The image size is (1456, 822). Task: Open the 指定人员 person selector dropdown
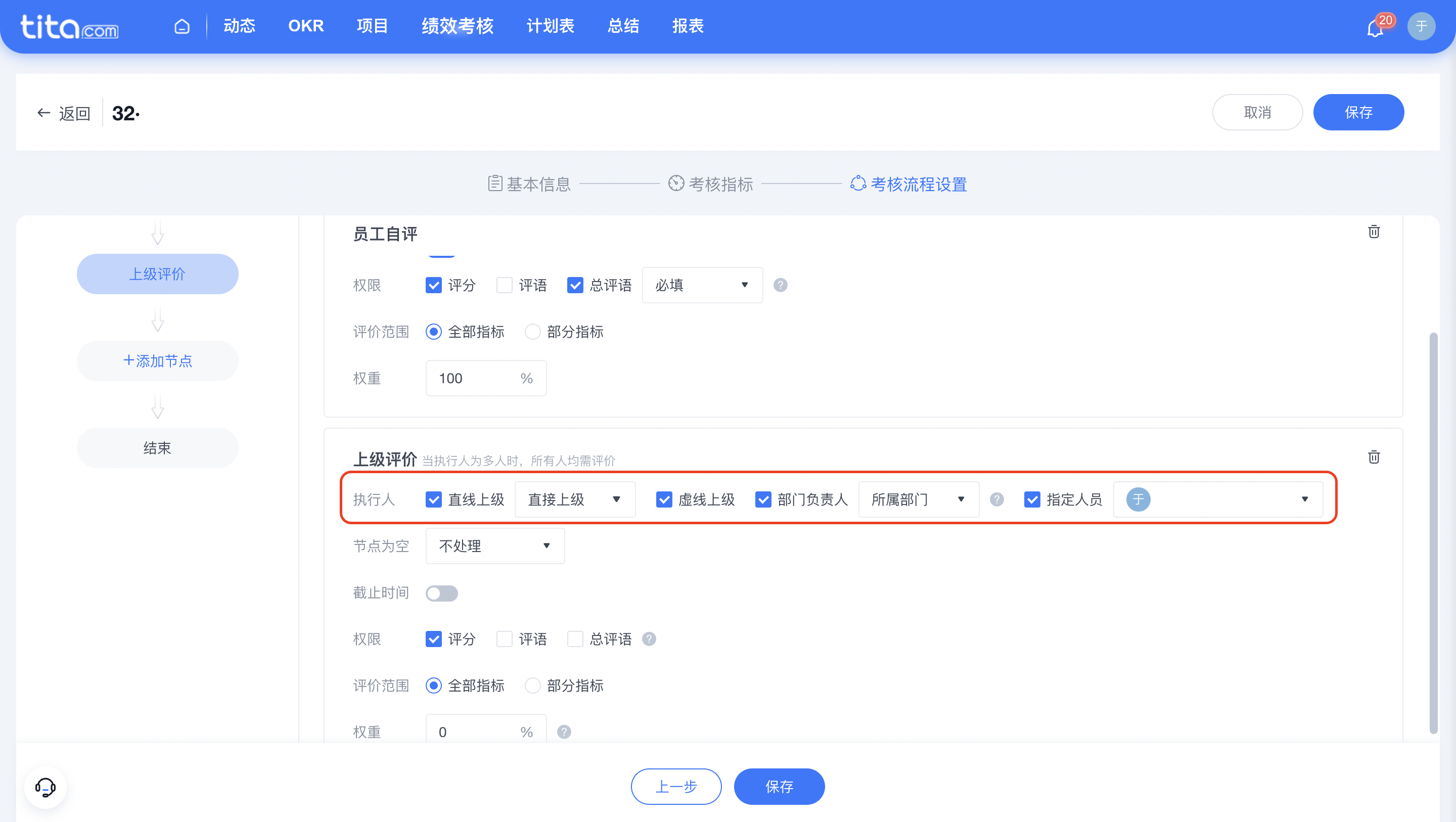pyautogui.click(x=1218, y=499)
